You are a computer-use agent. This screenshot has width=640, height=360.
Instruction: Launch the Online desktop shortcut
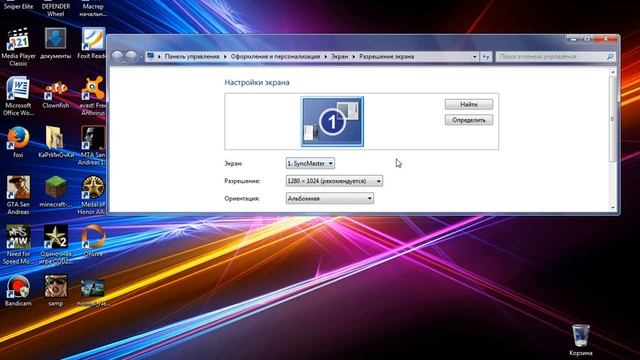click(x=93, y=241)
